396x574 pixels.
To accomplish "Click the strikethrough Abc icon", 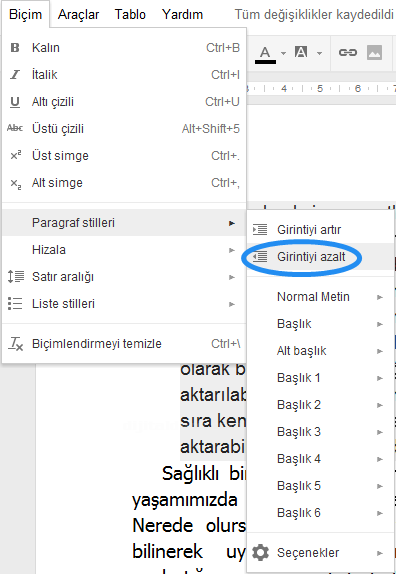I will 15,128.
